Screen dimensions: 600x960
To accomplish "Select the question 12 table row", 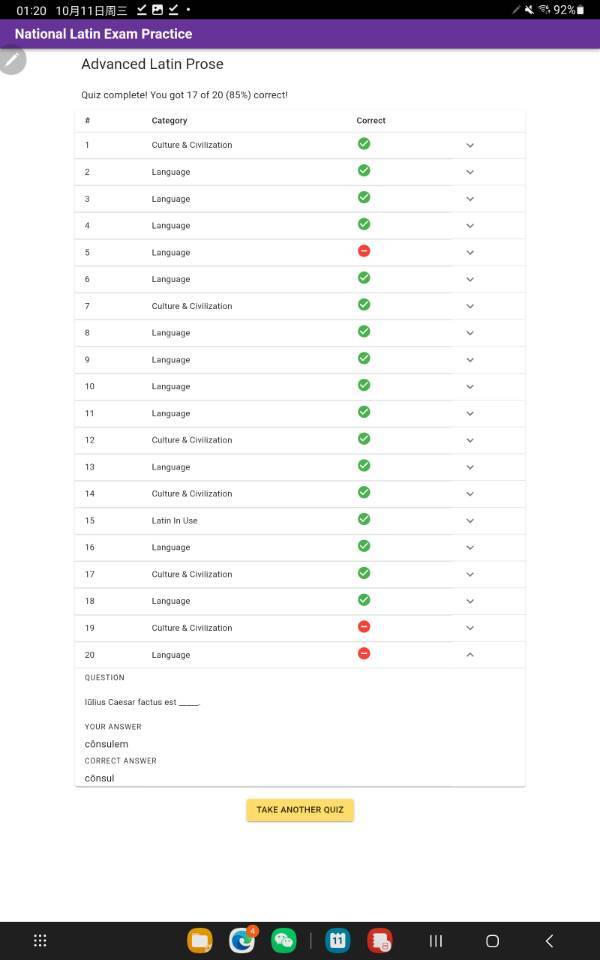I will [300, 440].
